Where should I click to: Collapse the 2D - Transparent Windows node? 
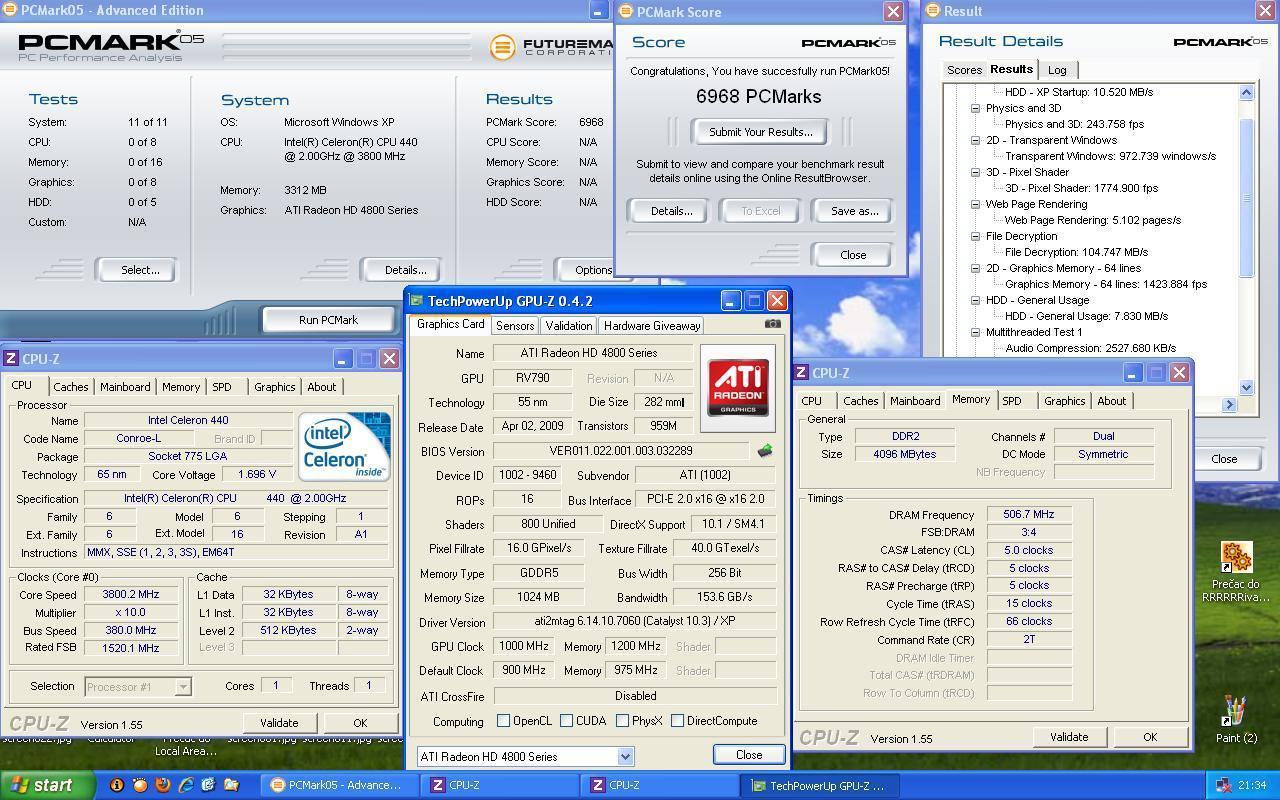pos(975,140)
